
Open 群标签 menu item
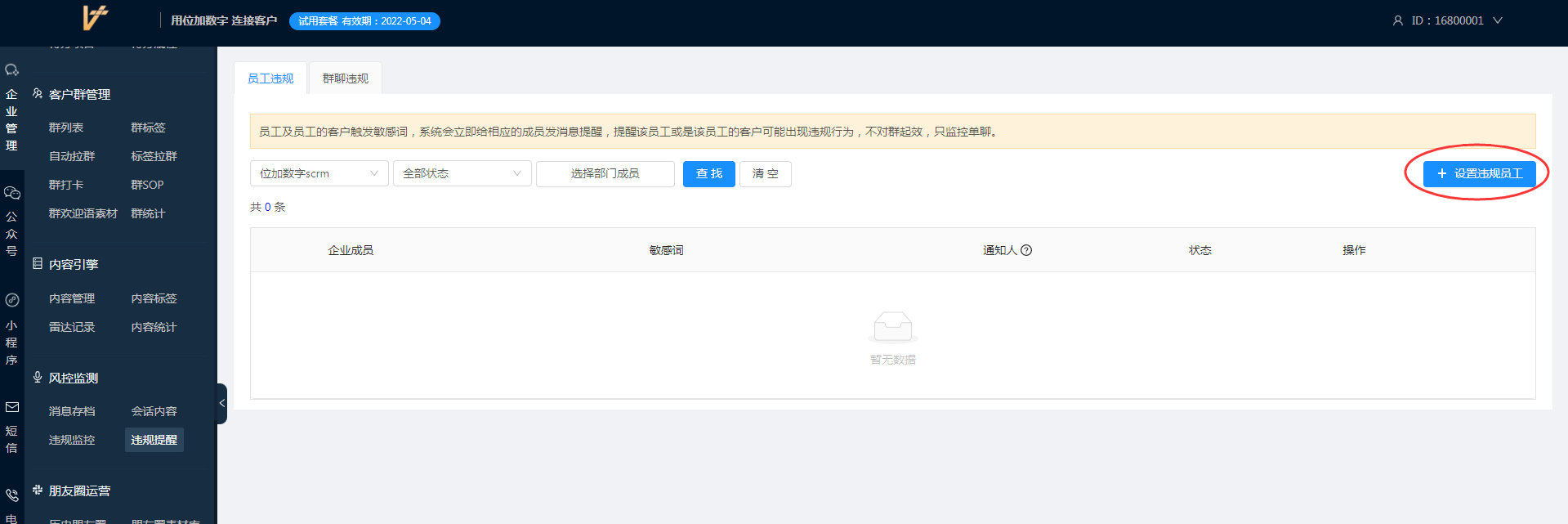click(x=148, y=128)
